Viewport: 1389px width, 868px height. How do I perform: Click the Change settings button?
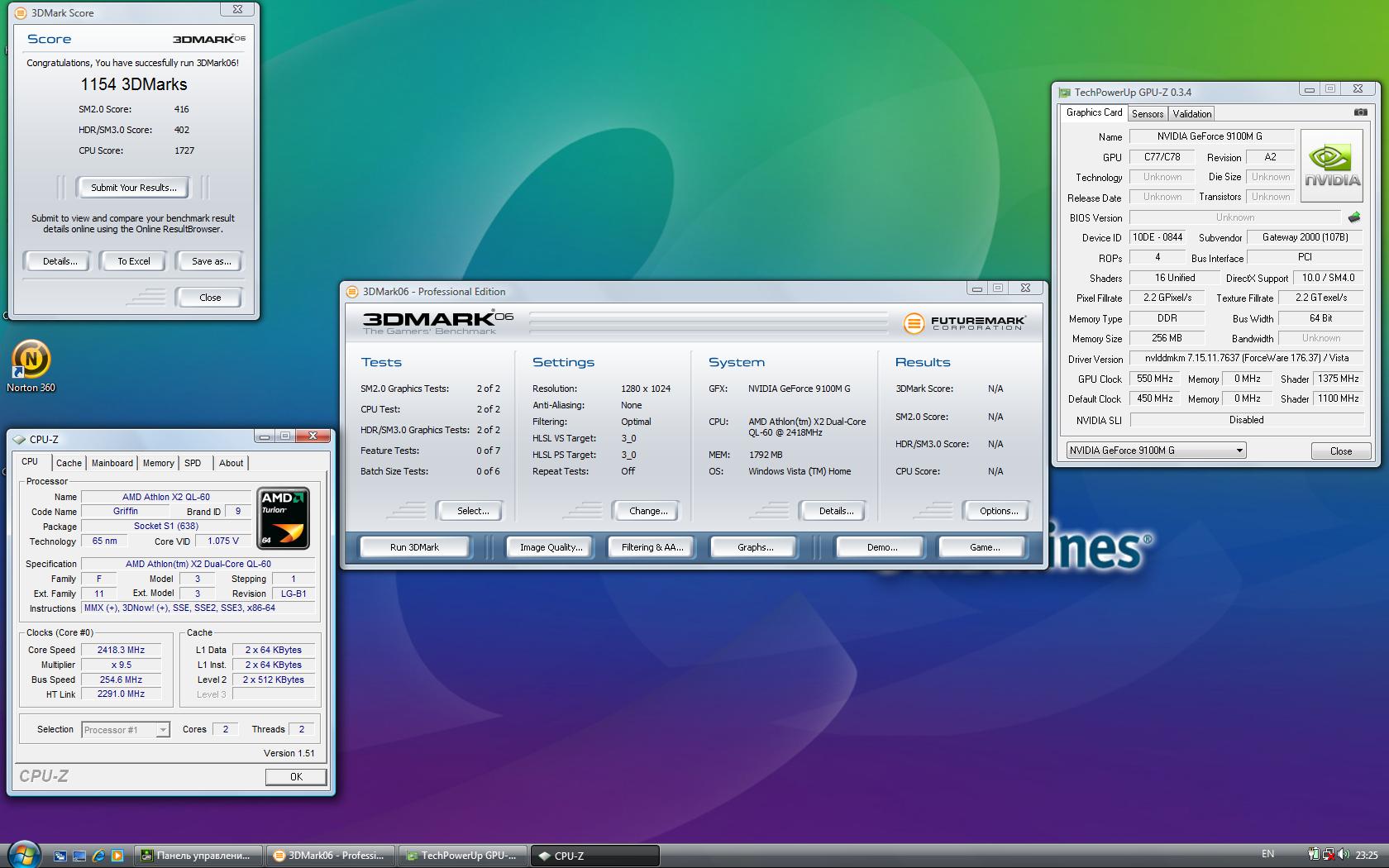(x=648, y=511)
